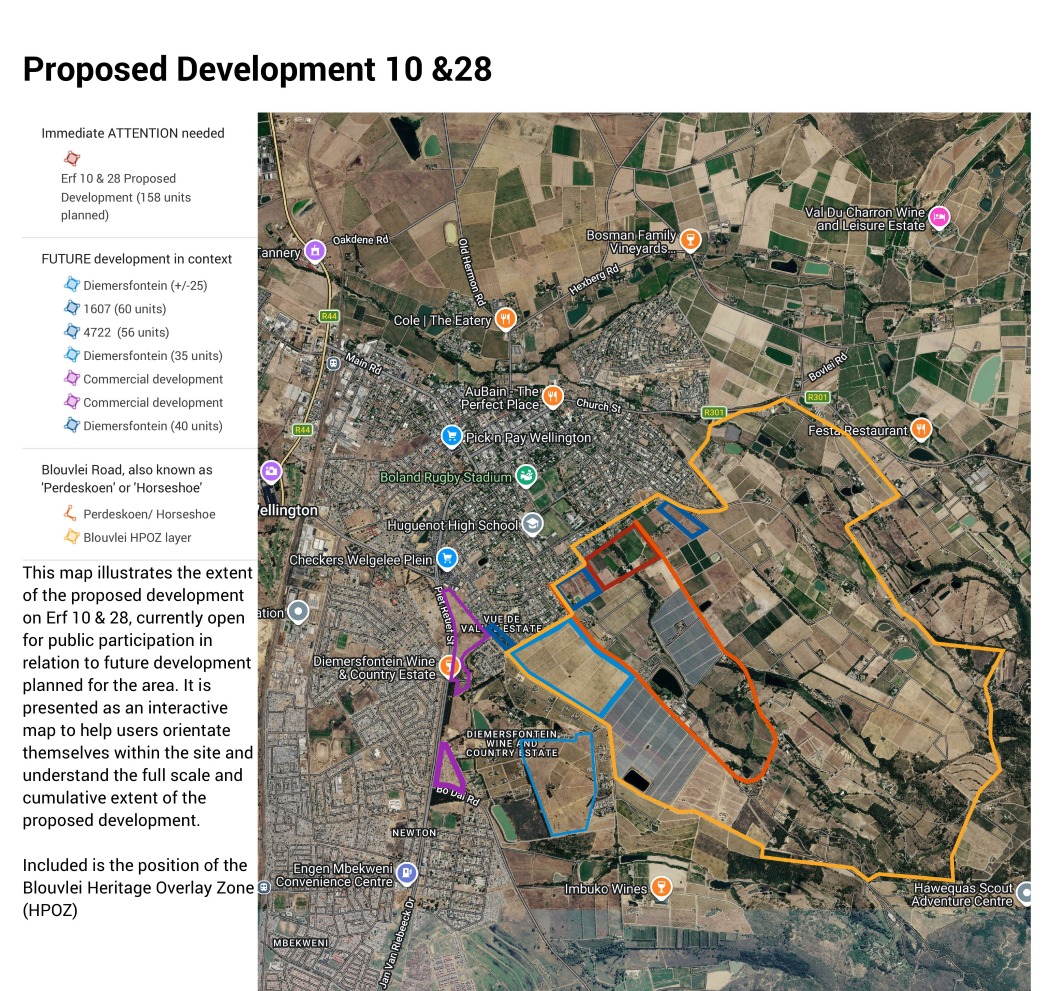Click the Perdeskoen/ Horseshoe line icon

click(x=71, y=514)
